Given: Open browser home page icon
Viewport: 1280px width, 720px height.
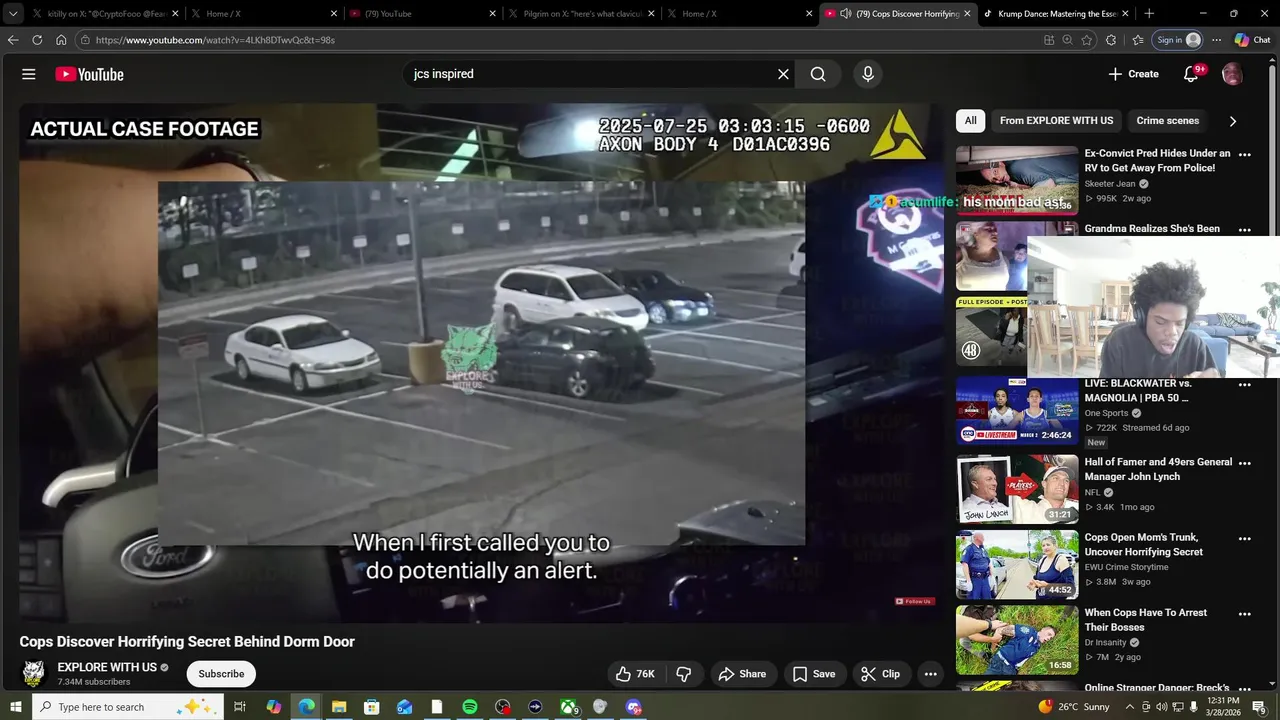Looking at the screenshot, I should click(x=61, y=40).
